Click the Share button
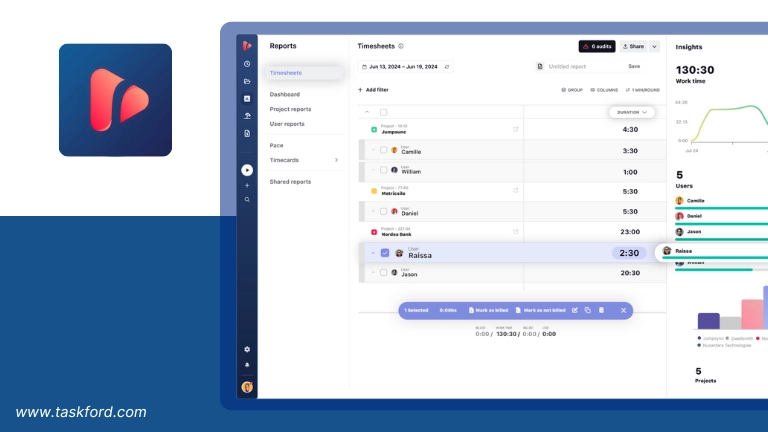This screenshot has height=432, width=768. point(634,47)
